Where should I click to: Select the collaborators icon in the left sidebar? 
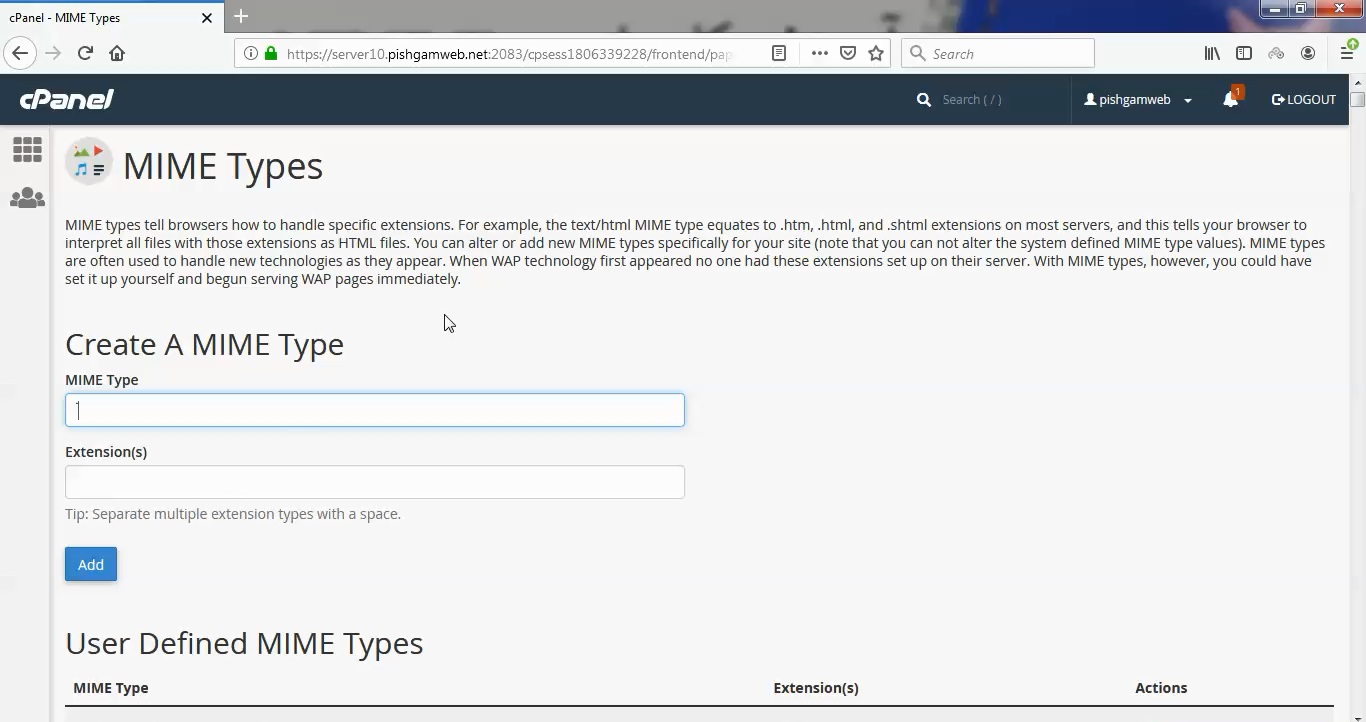[x=27, y=197]
